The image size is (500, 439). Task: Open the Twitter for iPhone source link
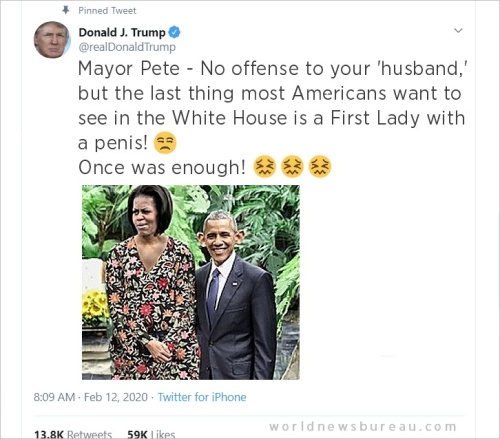click(x=202, y=397)
